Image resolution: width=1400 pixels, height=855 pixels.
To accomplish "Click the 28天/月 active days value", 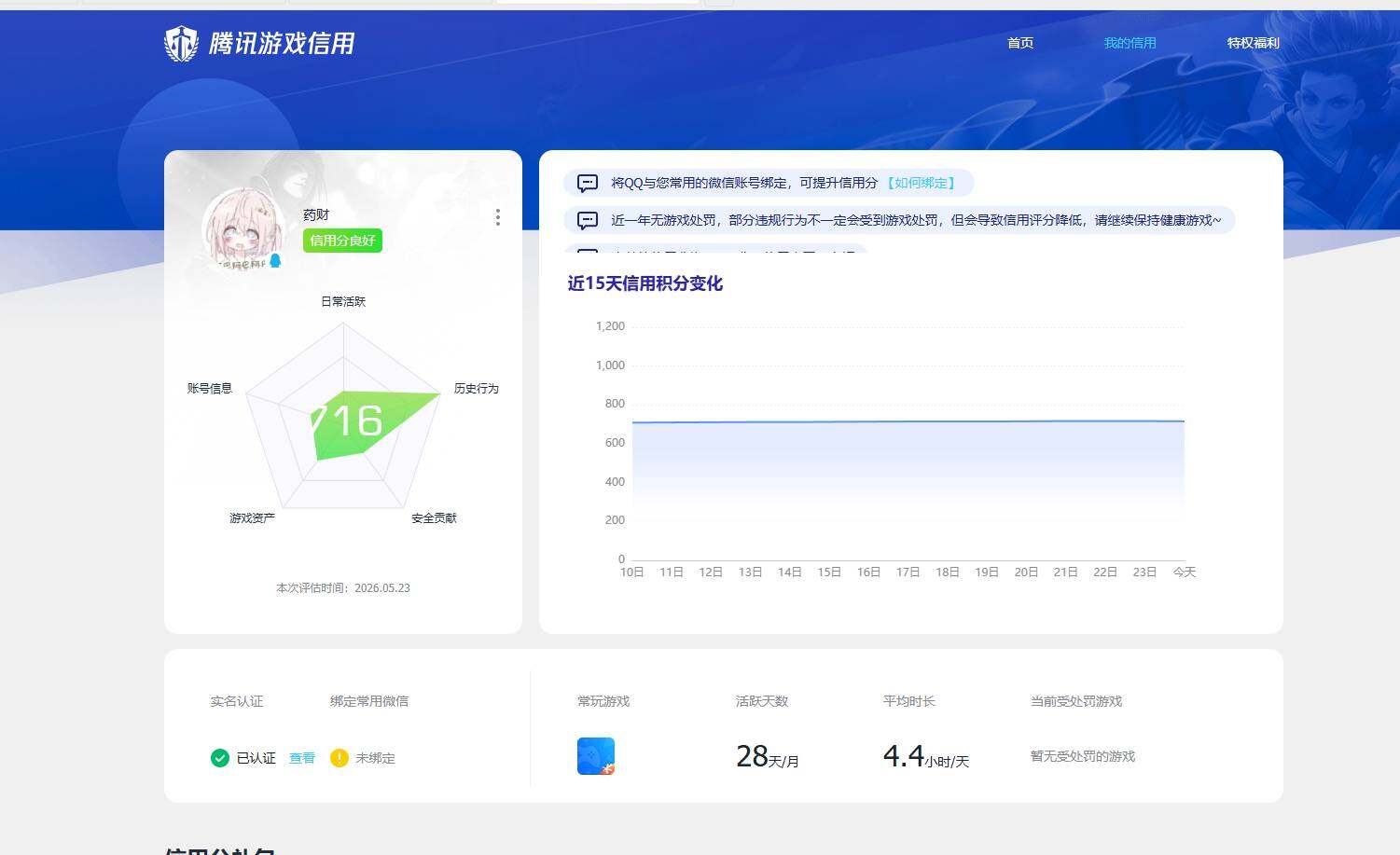I will point(768,756).
